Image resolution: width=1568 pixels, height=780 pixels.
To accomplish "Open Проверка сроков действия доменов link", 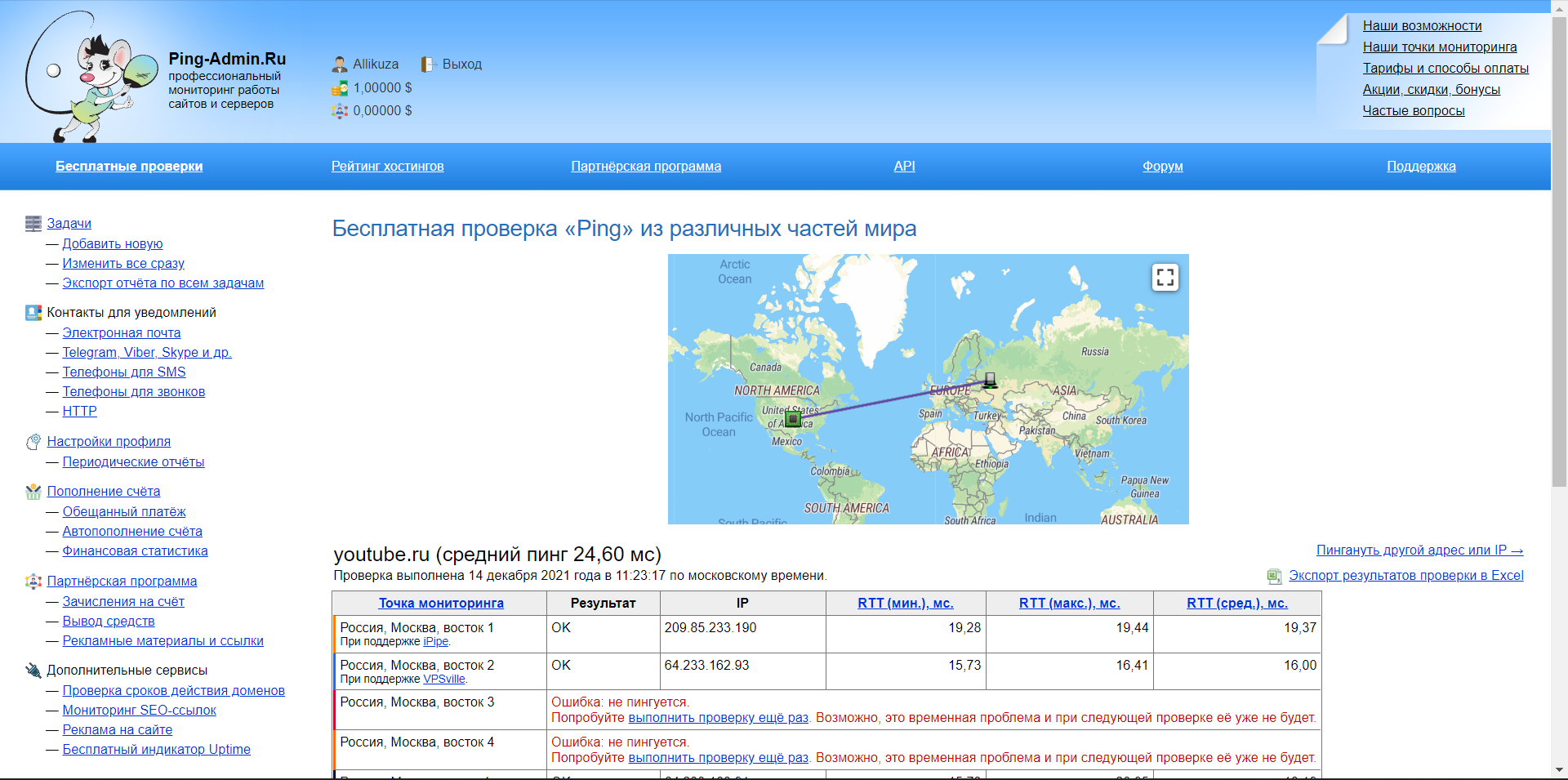I will [x=174, y=691].
